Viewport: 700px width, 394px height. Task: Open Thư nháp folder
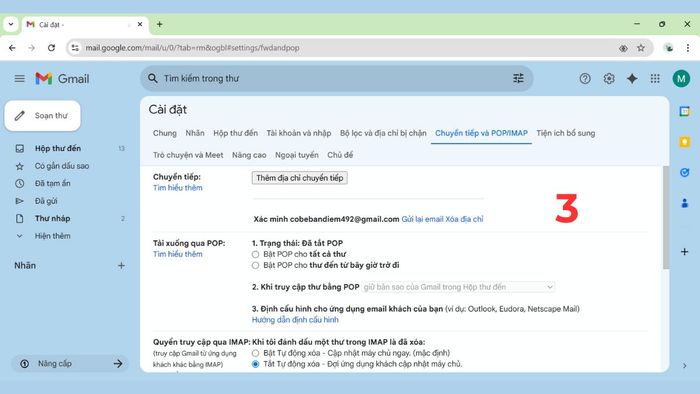pyautogui.click(x=53, y=219)
